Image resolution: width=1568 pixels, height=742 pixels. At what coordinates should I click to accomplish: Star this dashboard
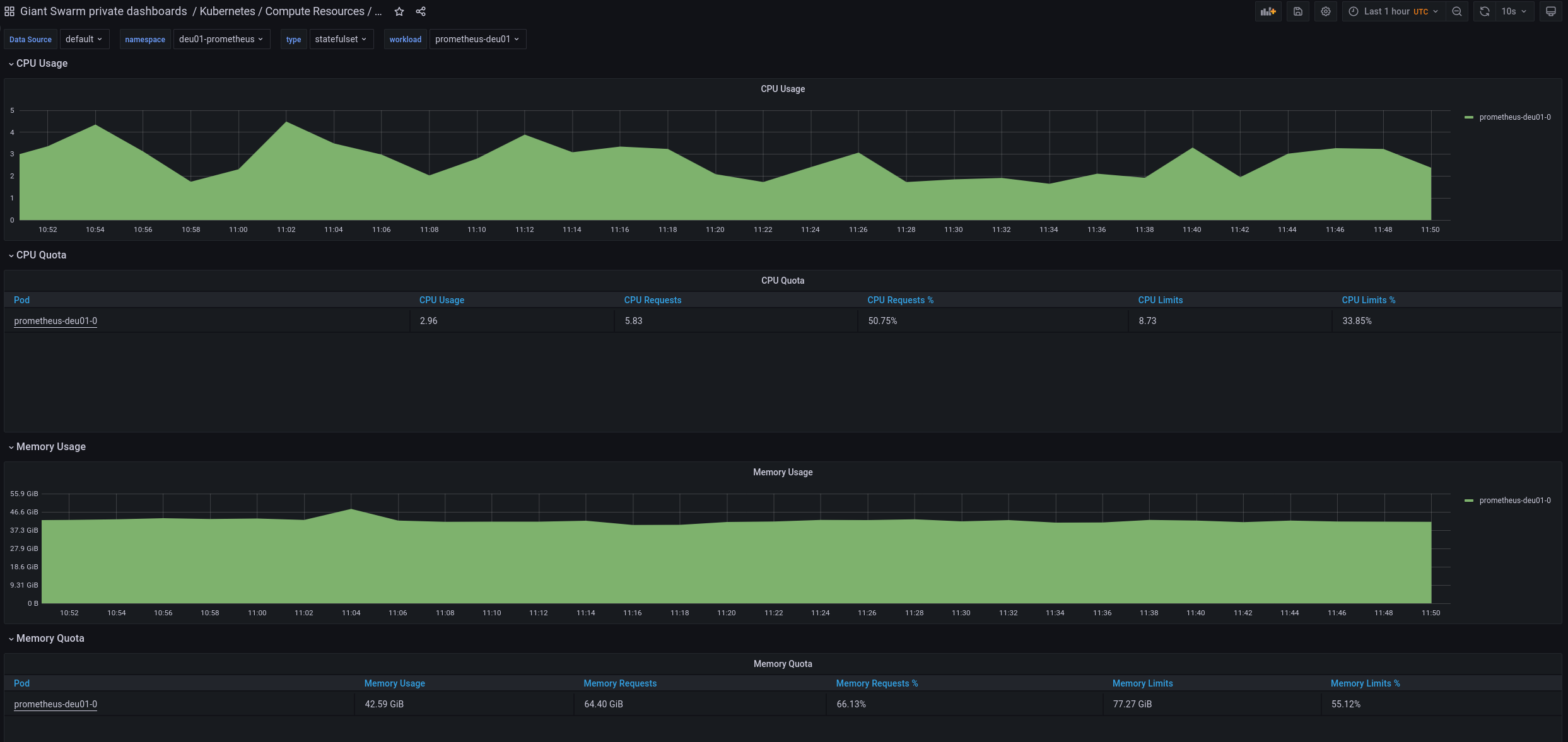pos(399,11)
